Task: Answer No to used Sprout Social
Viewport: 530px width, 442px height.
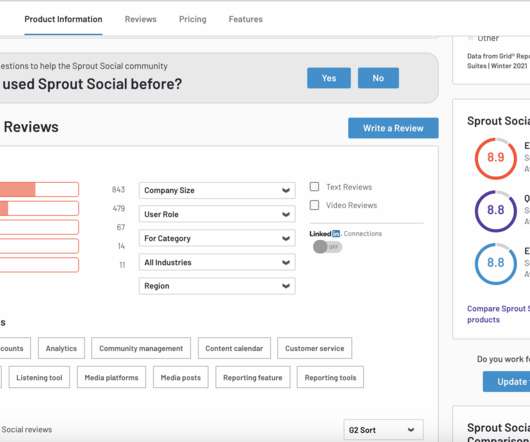Action: [x=378, y=78]
